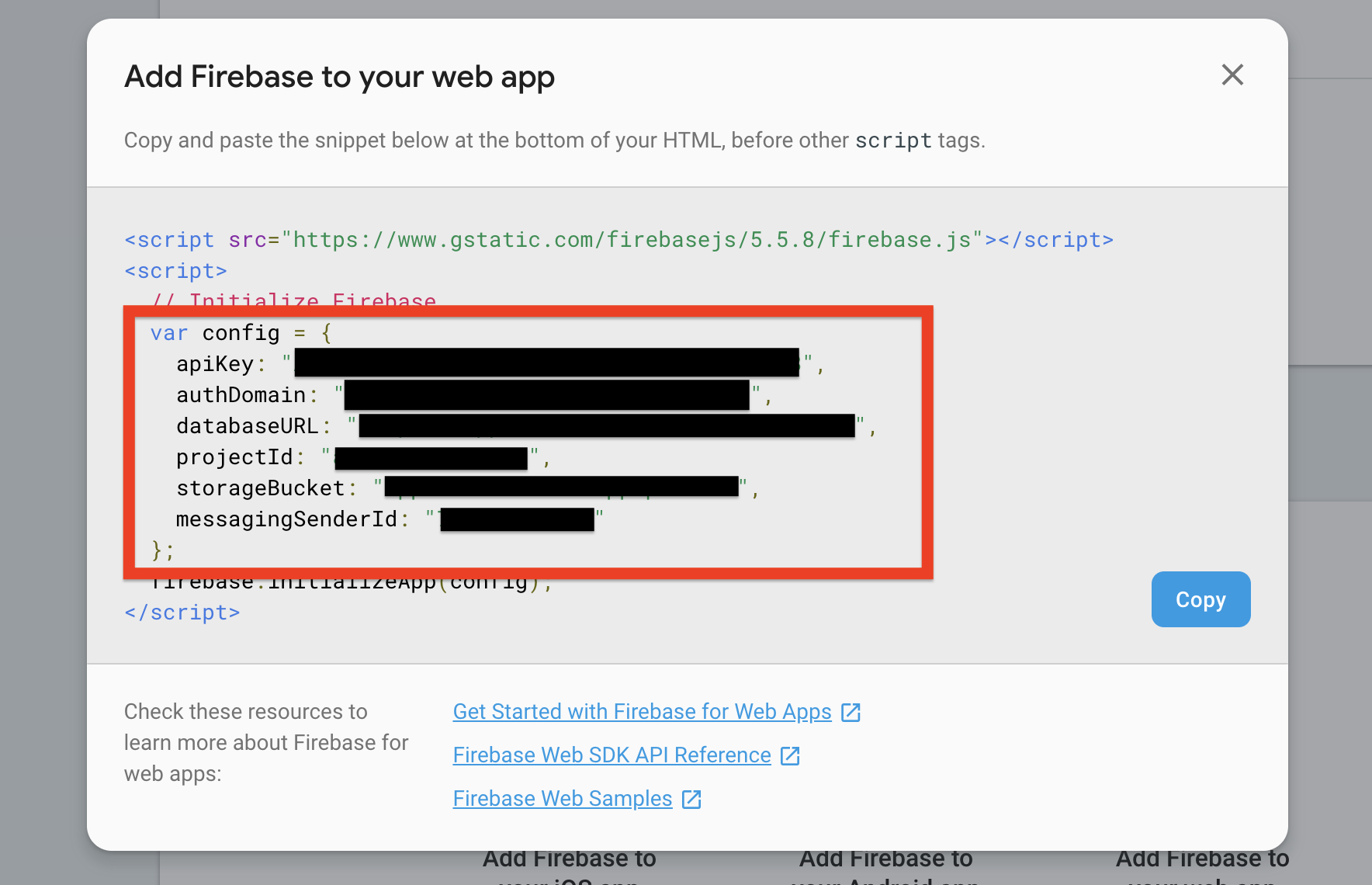Click the 'Copy and paste the snippet' instruction
Viewport: 1372px width, 885px height.
click(554, 141)
